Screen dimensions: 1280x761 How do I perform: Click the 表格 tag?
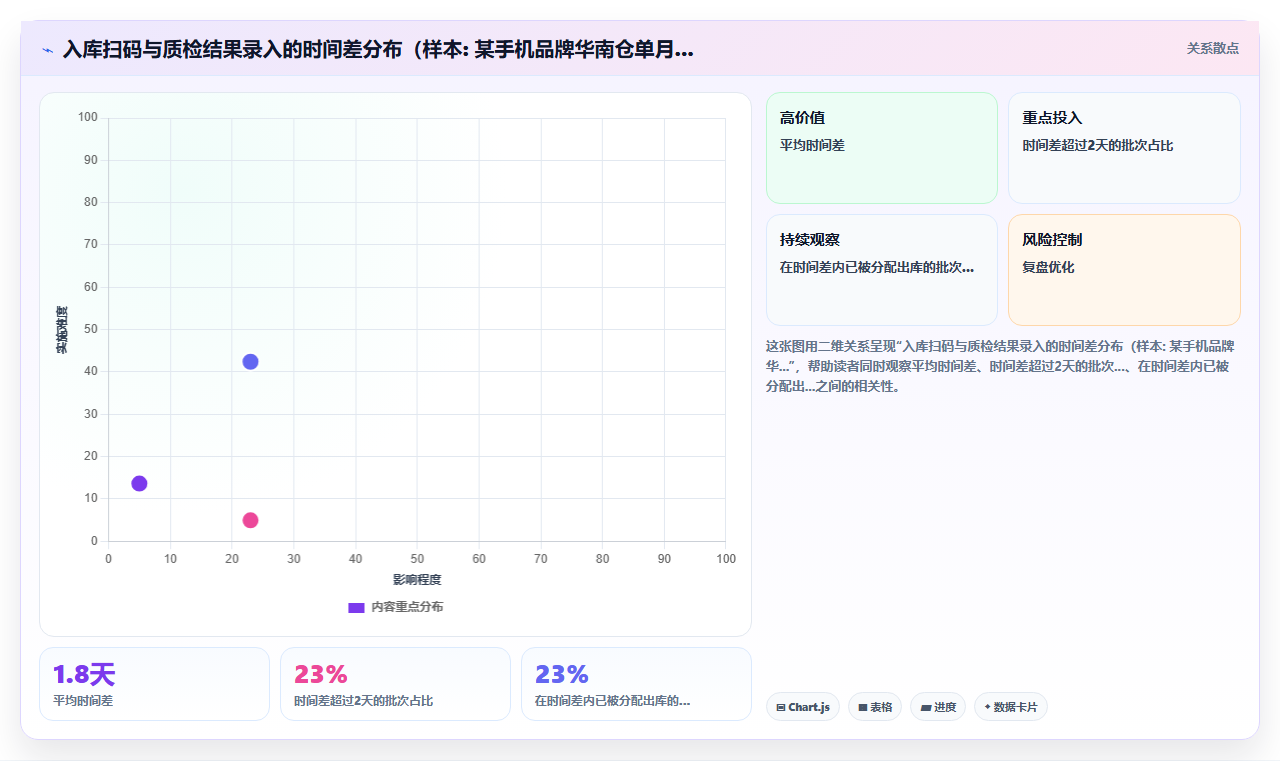(x=875, y=707)
